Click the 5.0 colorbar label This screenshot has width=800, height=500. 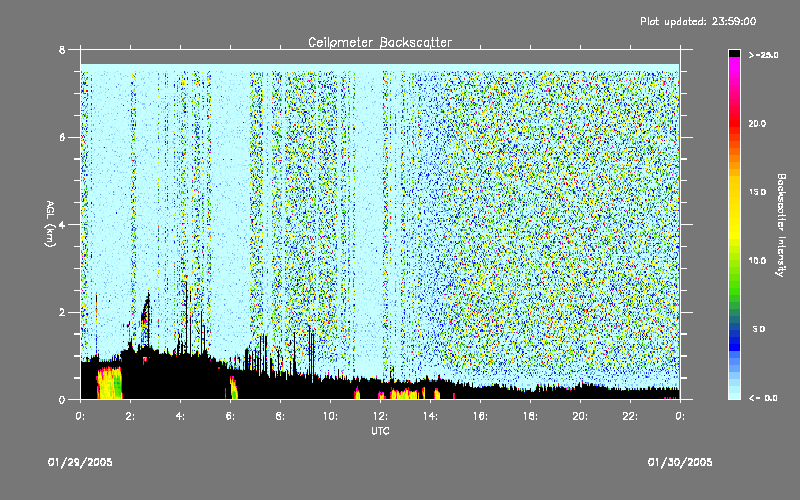click(x=759, y=329)
